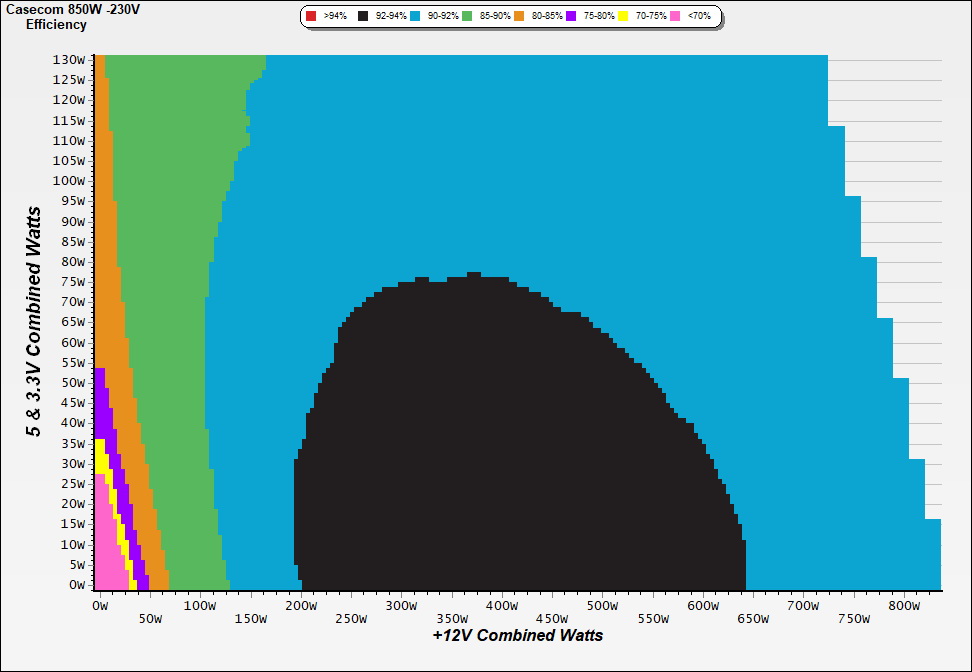The image size is (972, 672).
Task: Select the orange 80-85% legend swatch
Action: tap(519, 17)
